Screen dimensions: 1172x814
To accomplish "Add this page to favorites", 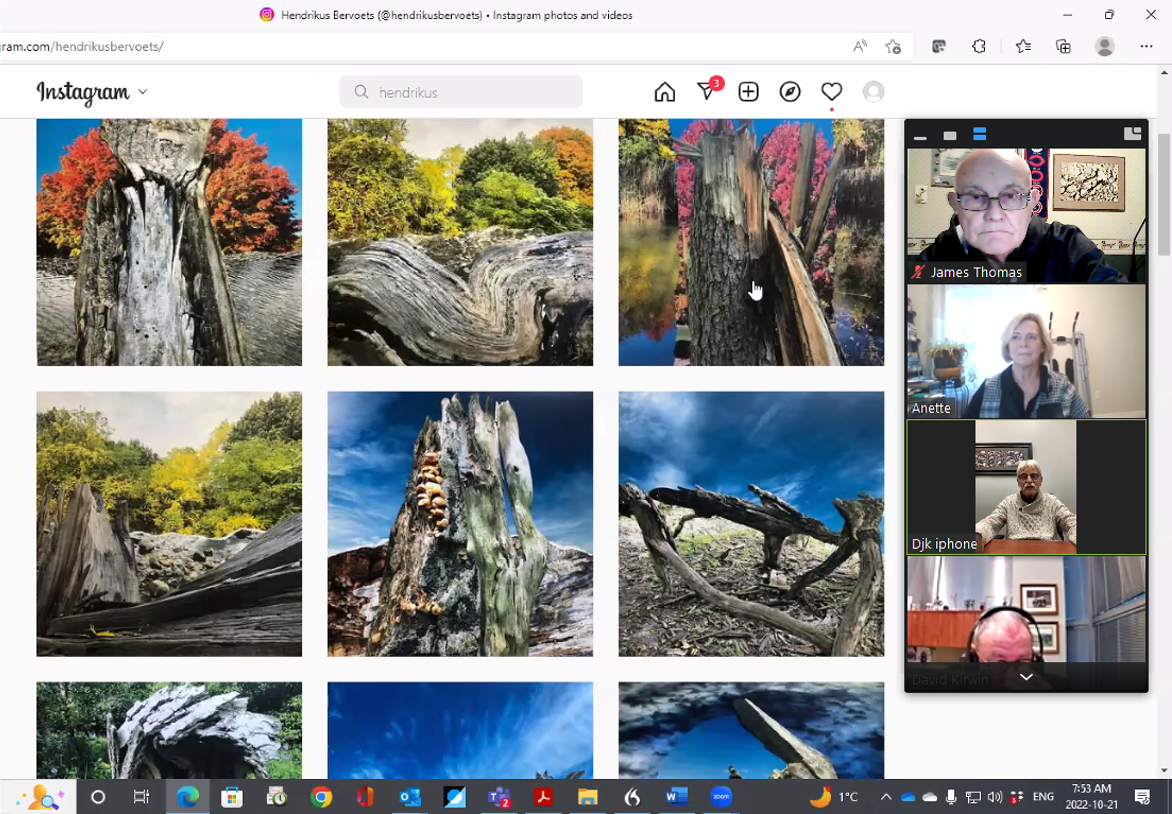I will [x=893, y=46].
